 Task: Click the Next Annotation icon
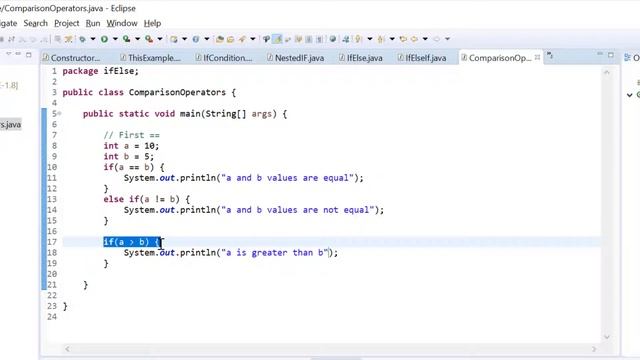(x=358, y=39)
